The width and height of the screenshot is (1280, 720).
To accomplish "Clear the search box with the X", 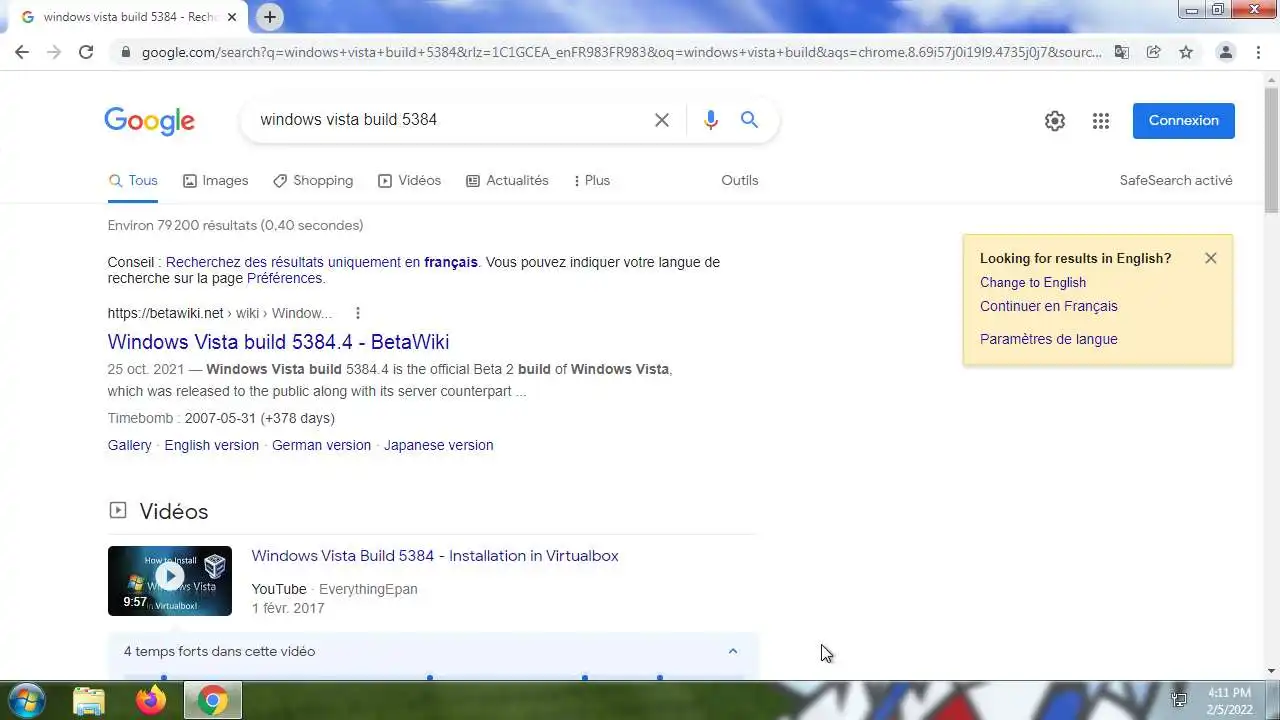I will point(662,120).
